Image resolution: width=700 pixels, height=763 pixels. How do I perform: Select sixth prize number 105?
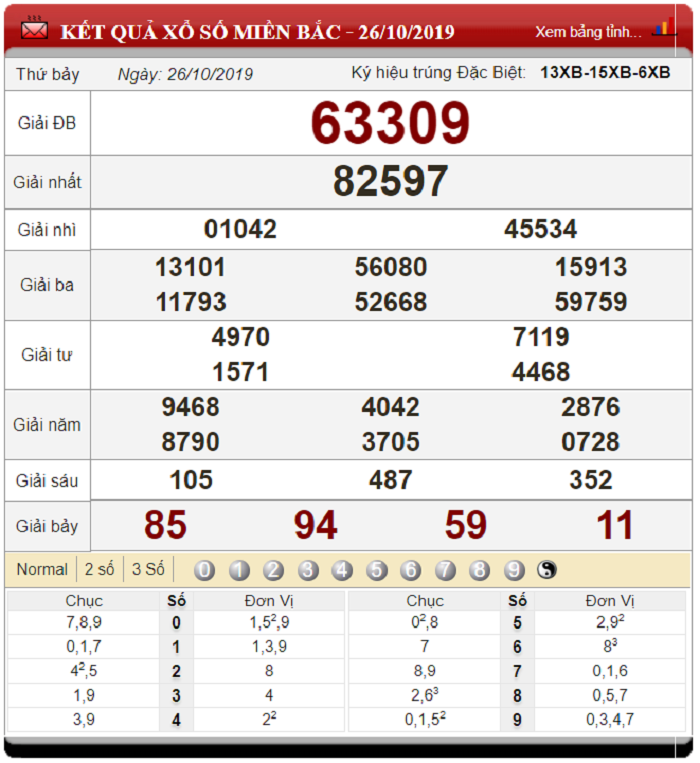tap(191, 480)
